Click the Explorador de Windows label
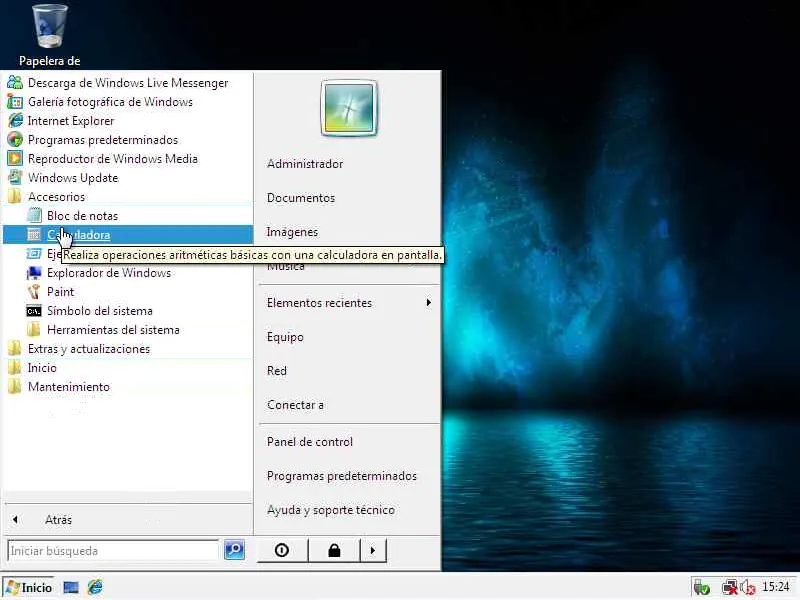The height and width of the screenshot is (600, 800). [109, 273]
